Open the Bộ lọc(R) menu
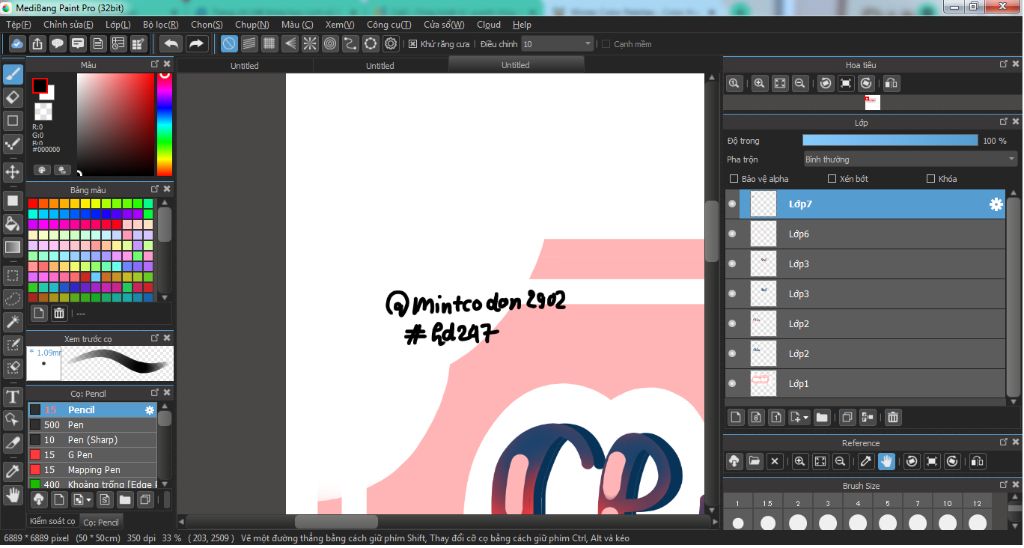 click(161, 24)
